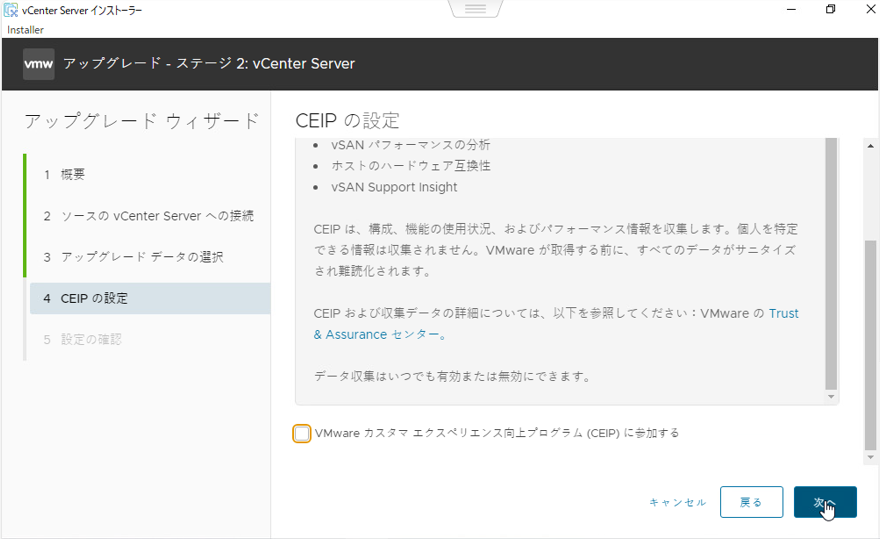This screenshot has width=880, height=539.
Task: Minimize the installer window
Action: [791, 9]
